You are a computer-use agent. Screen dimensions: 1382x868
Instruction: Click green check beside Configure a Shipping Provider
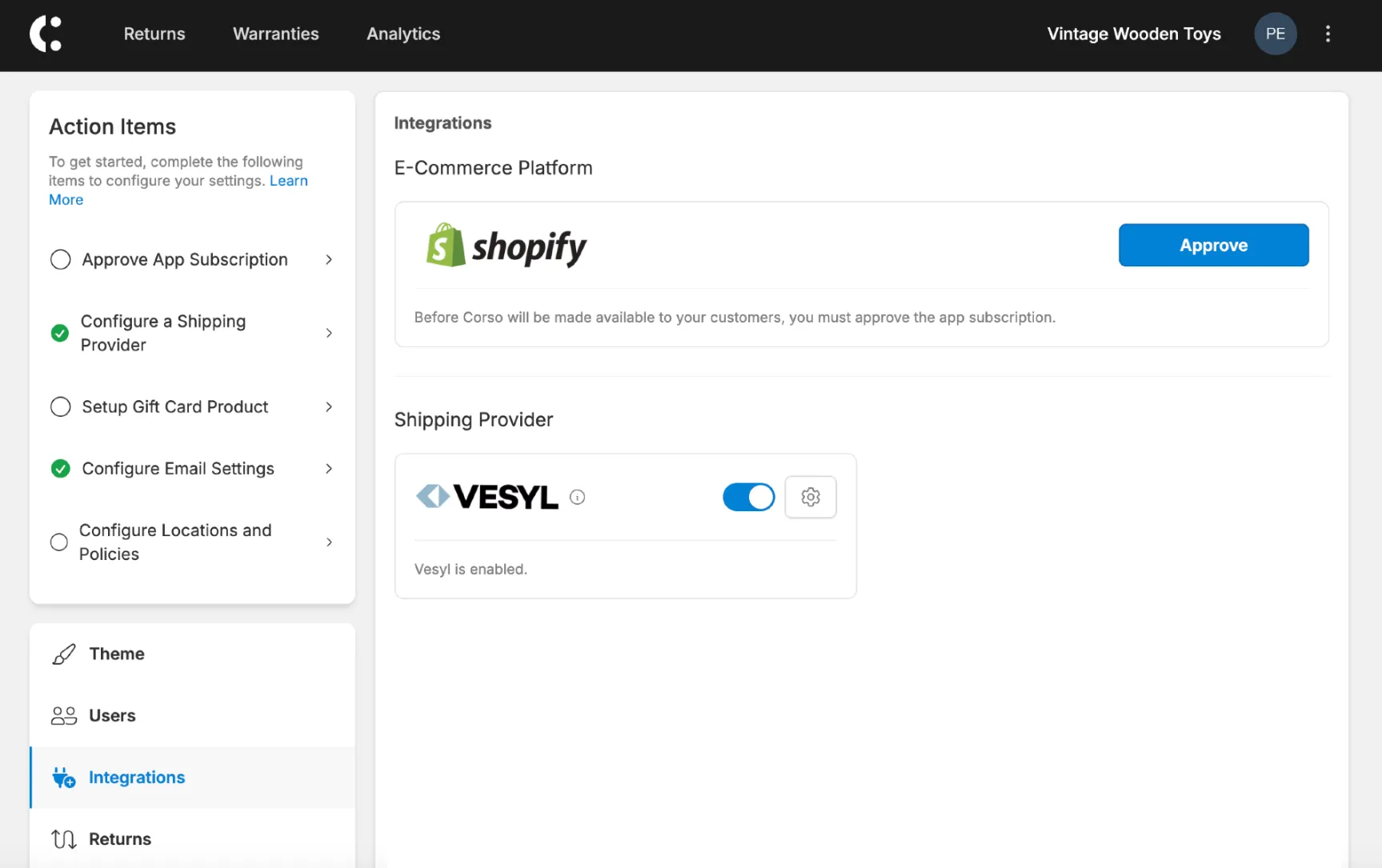pyautogui.click(x=60, y=333)
